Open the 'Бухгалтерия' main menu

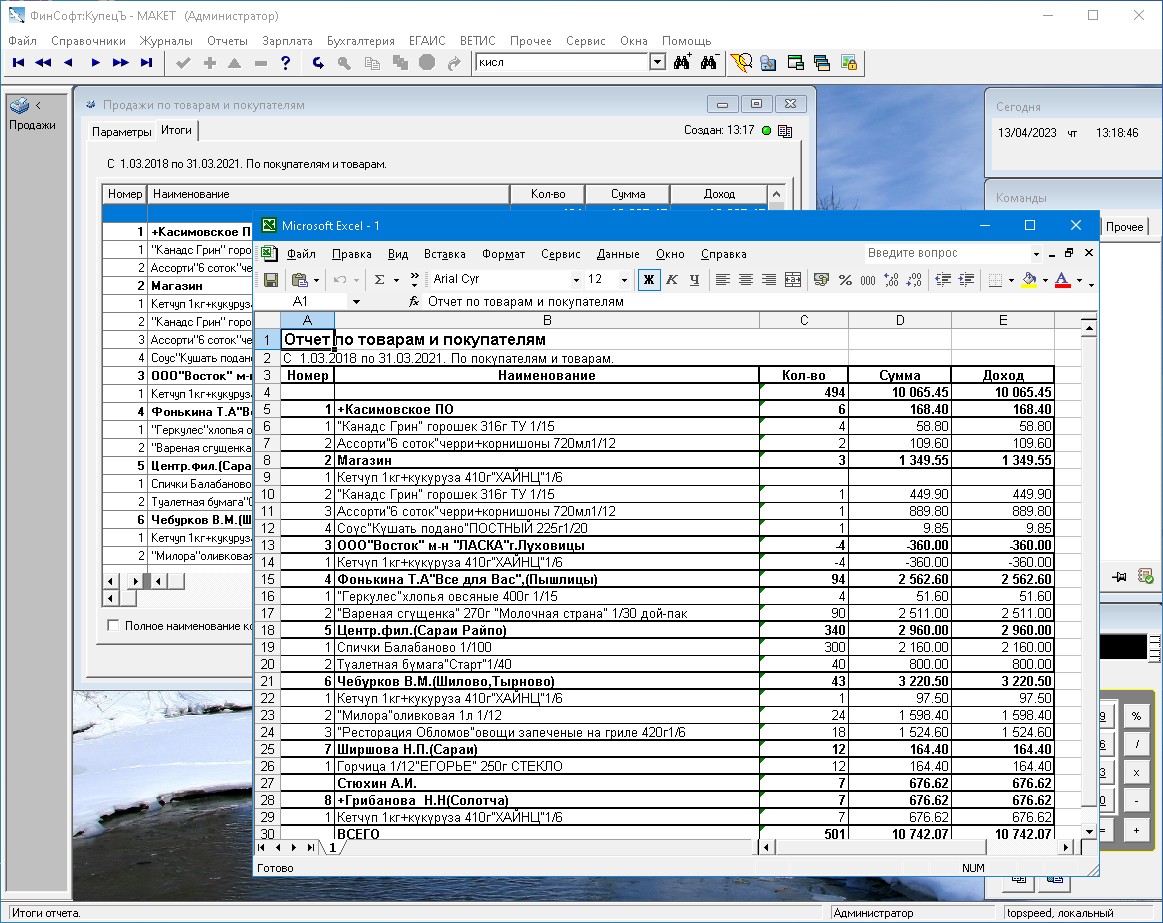(360, 41)
